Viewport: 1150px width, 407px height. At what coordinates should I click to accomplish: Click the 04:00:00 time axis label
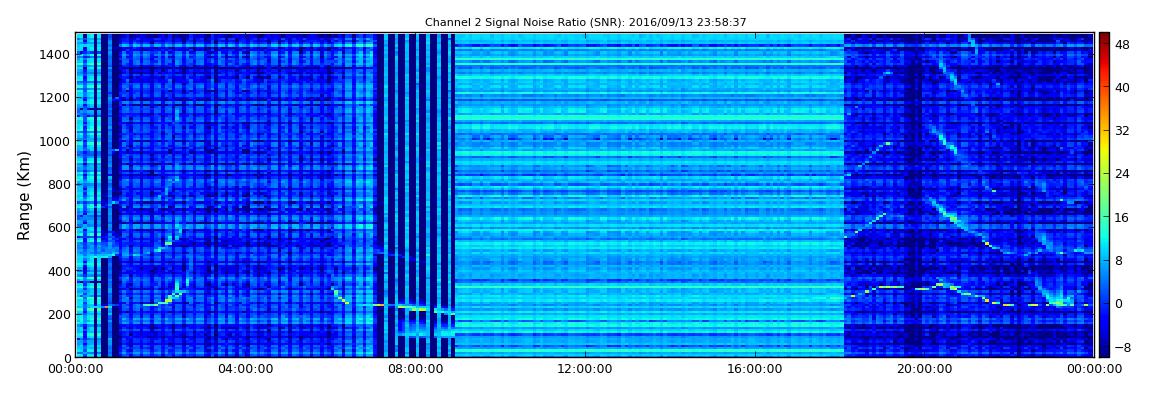[x=246, y=370]
